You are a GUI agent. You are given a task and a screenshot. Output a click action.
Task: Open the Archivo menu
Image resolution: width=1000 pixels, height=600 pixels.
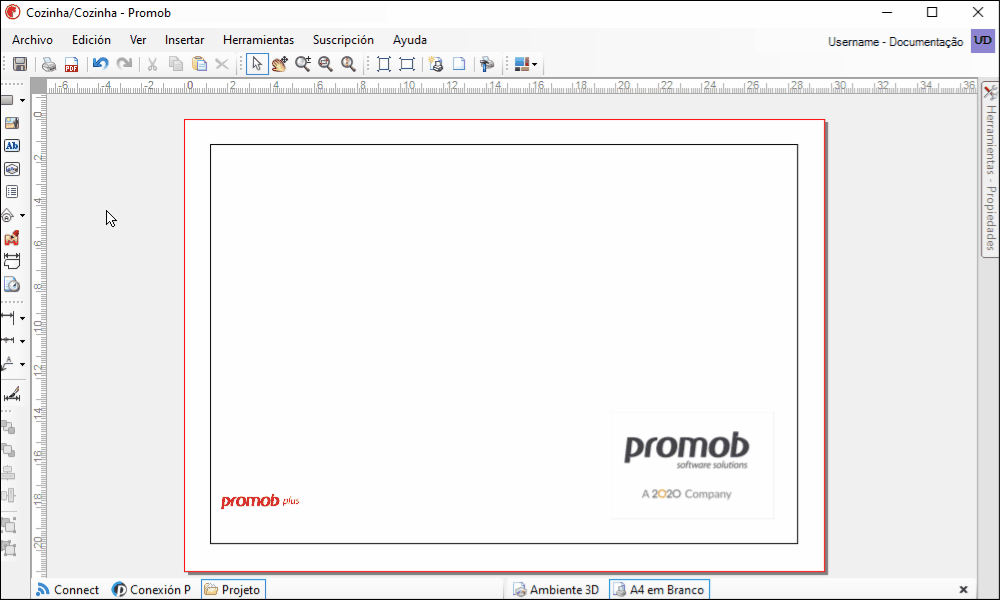pos(33,40)
